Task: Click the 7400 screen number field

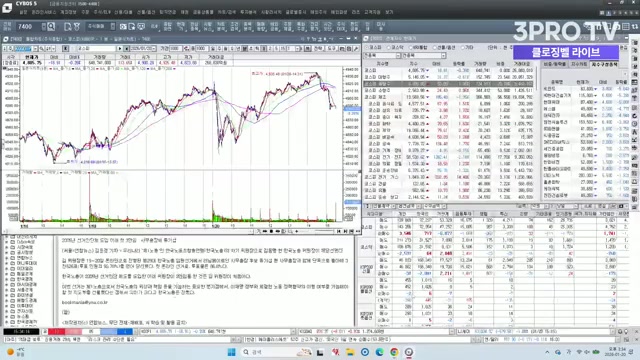Action: tap(29, 27)
